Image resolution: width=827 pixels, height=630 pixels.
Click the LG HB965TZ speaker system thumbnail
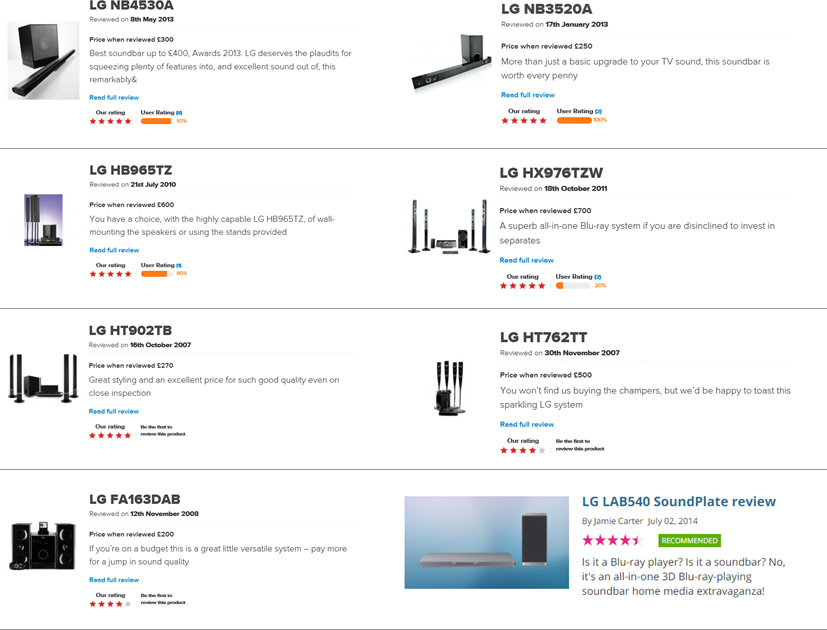tap(43, 220)
